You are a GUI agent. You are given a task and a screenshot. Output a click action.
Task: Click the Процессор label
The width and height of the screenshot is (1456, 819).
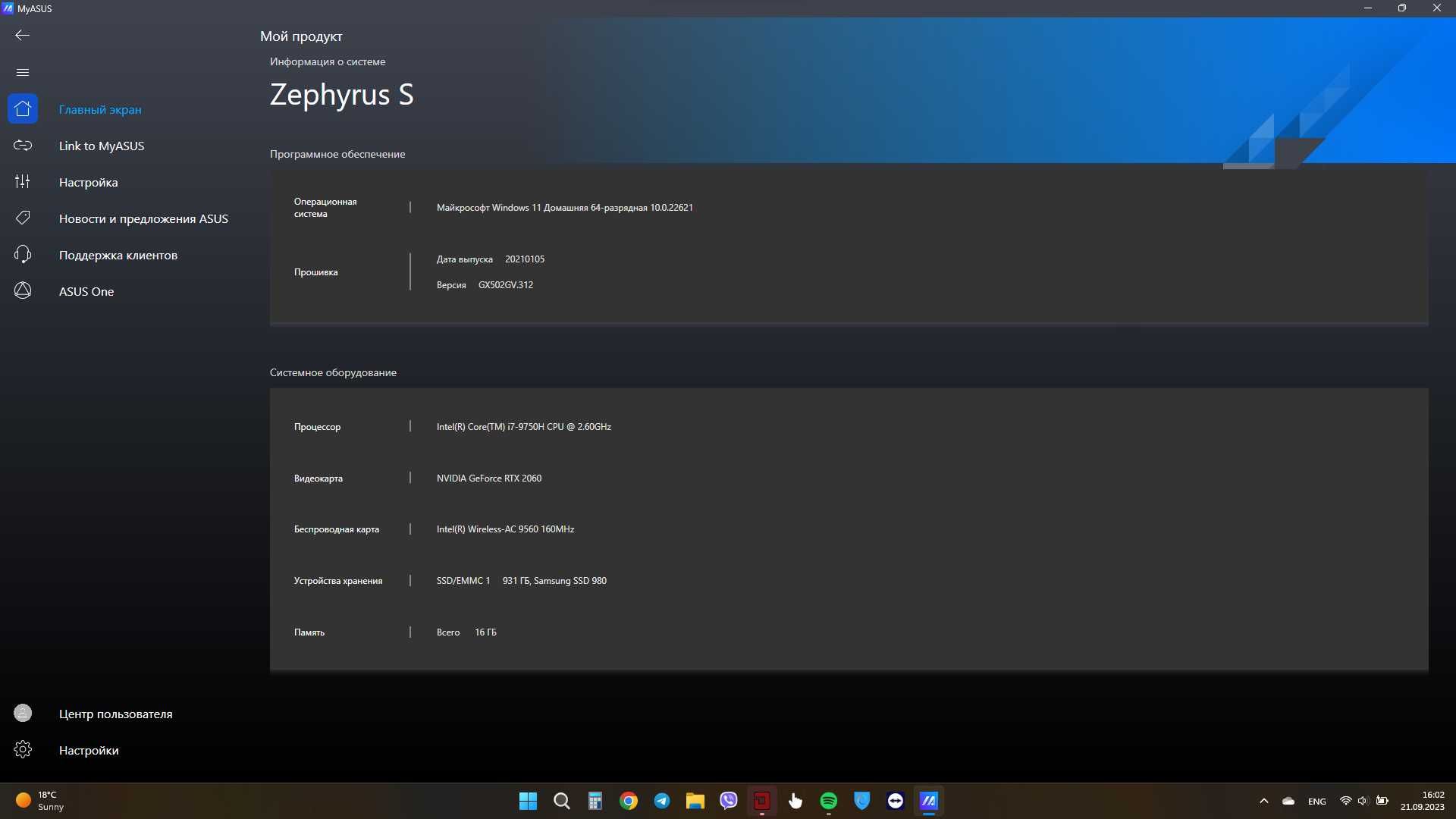click(x=317, y=426)
